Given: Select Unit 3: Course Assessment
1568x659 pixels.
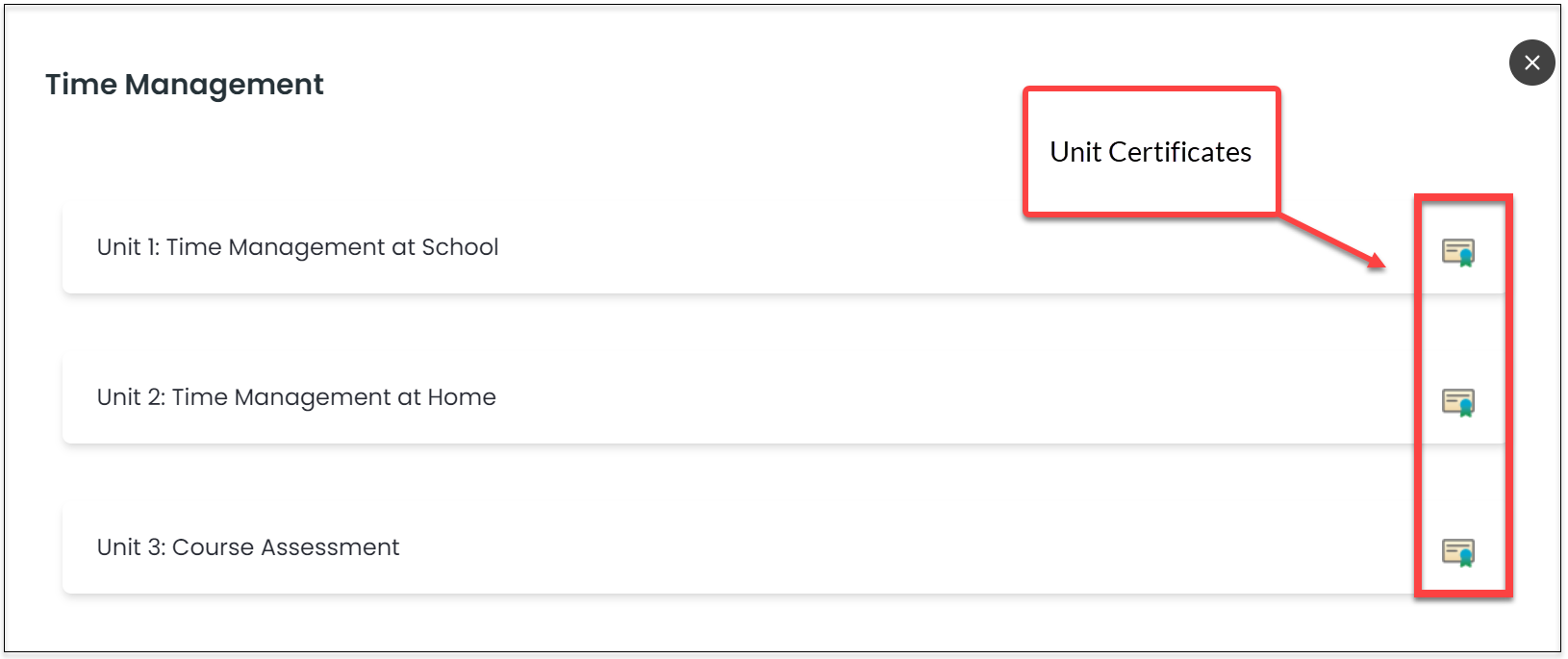Looking at the screenshot, I should (x=783, y=547).
